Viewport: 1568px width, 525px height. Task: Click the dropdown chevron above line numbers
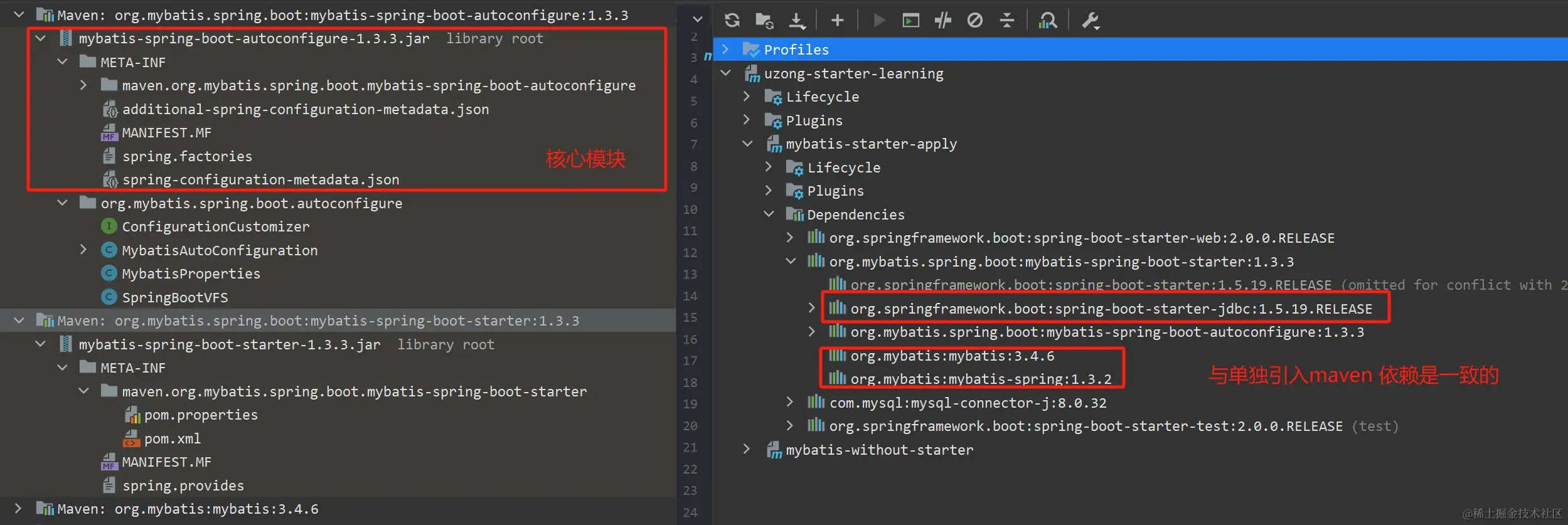point(697,19)
